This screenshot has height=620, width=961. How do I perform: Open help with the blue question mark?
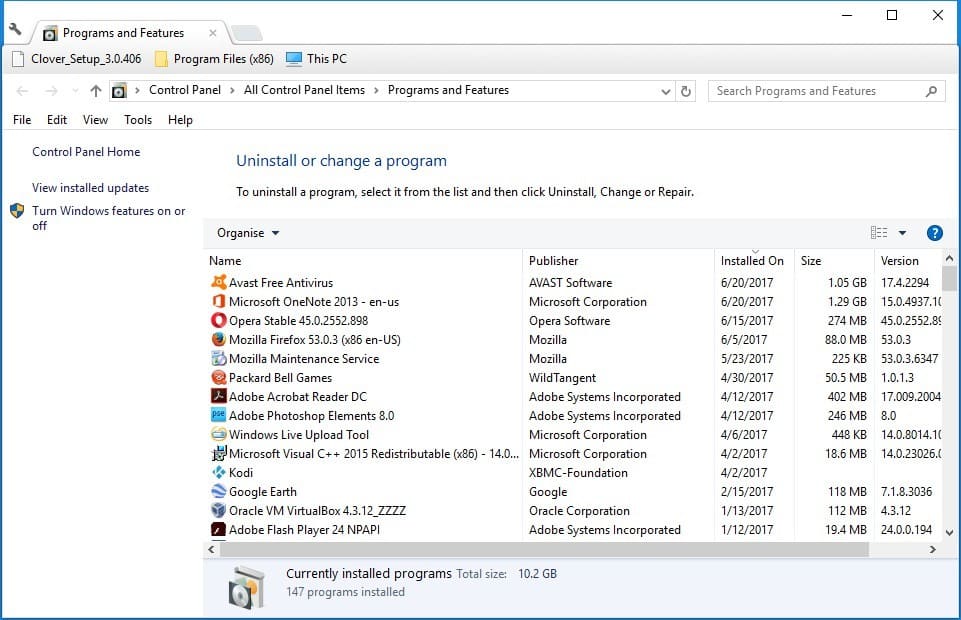934,233
